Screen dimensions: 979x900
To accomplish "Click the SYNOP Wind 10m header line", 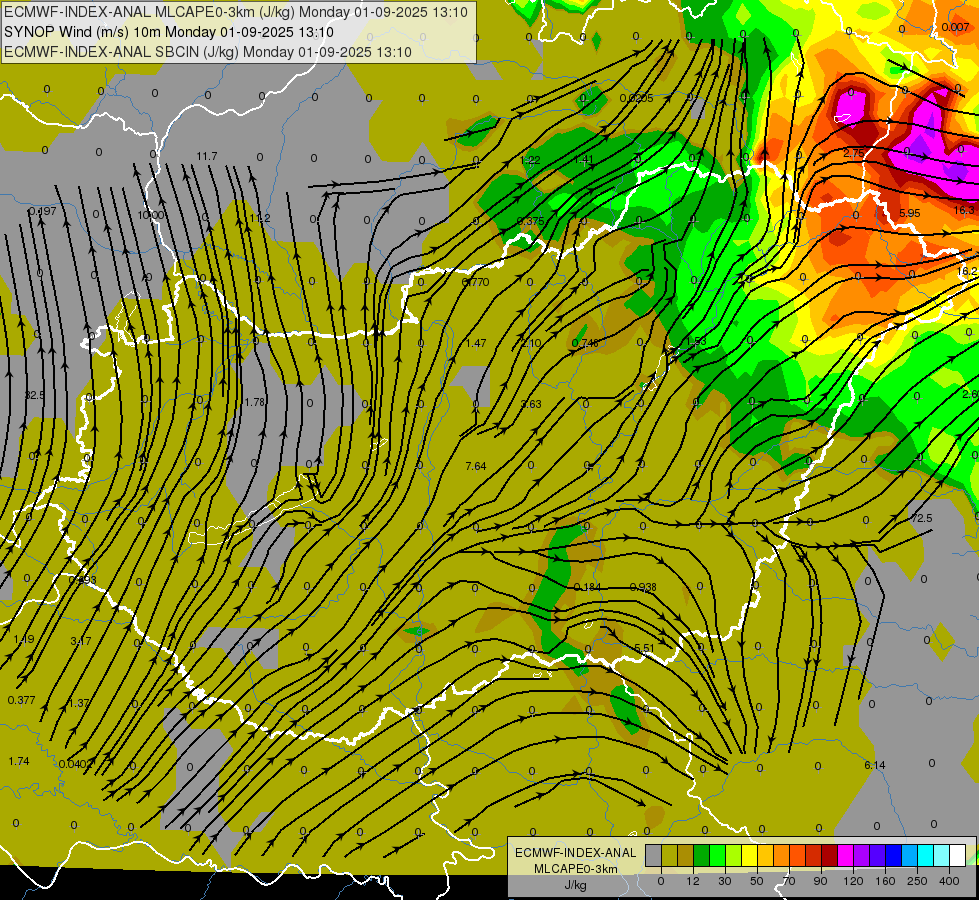I will (x=169, y=32).
